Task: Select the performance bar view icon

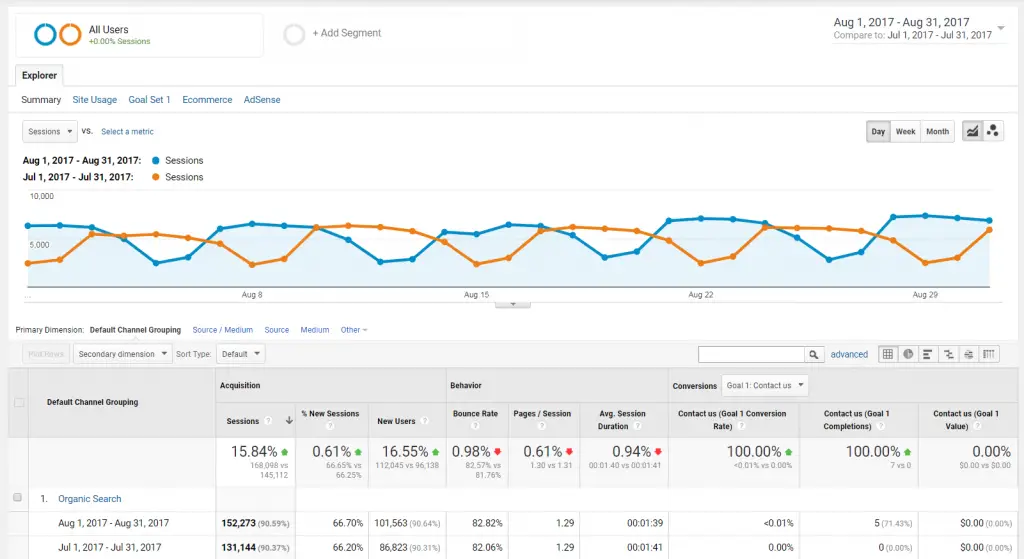Action: [927, 354]
